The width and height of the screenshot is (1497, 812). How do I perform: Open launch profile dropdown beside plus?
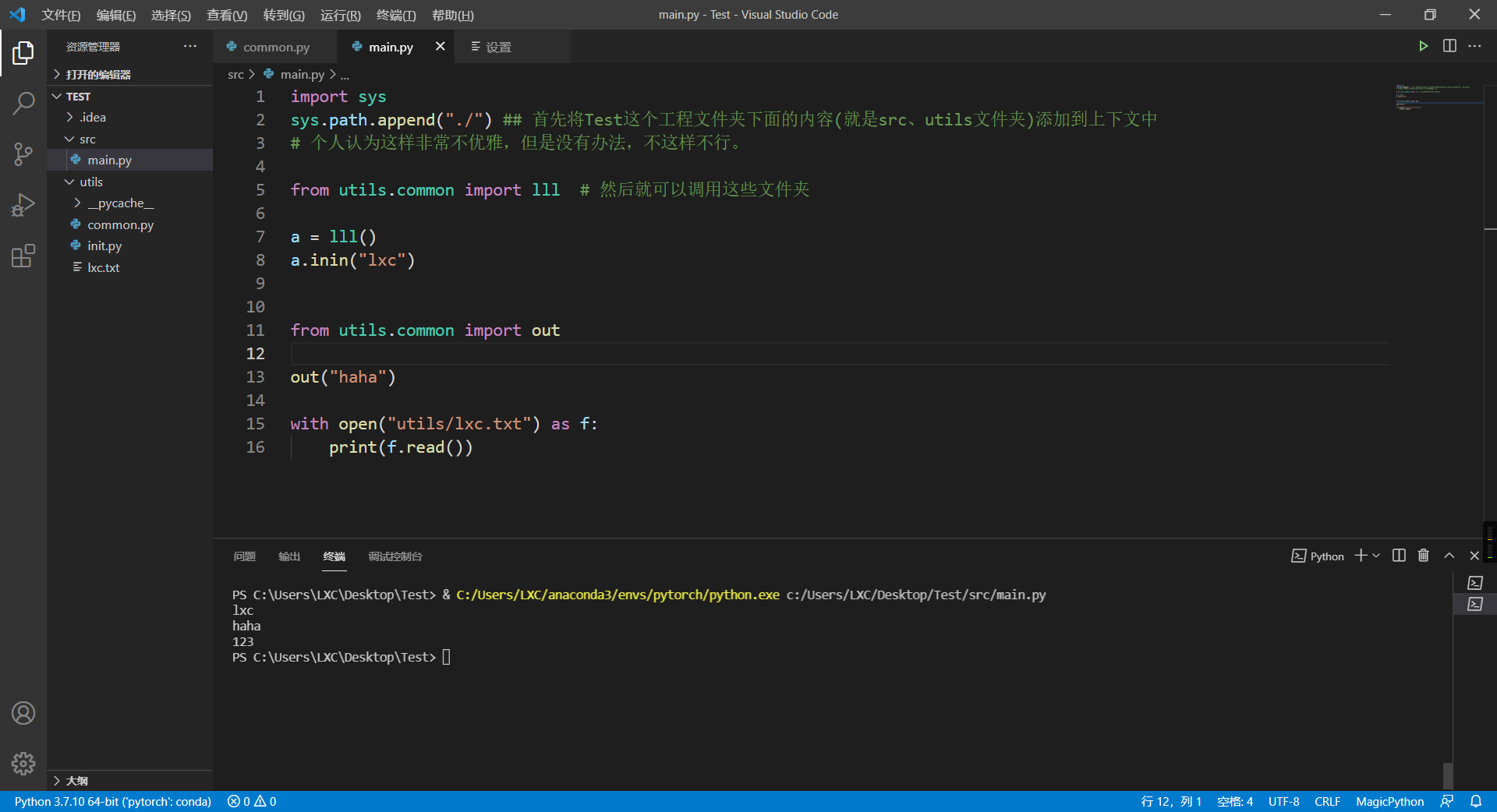point(1376,556)
